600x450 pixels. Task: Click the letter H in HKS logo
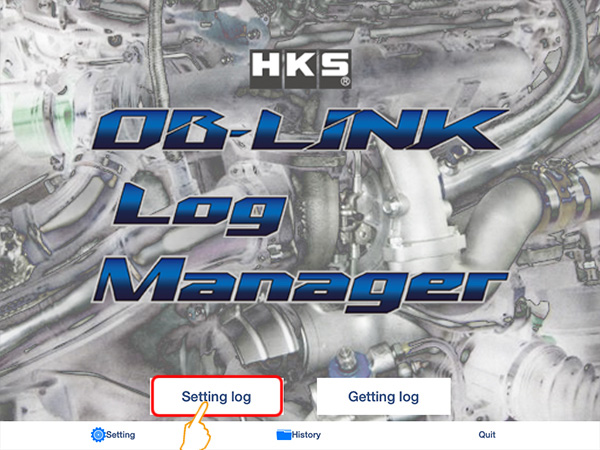point(267,65)
